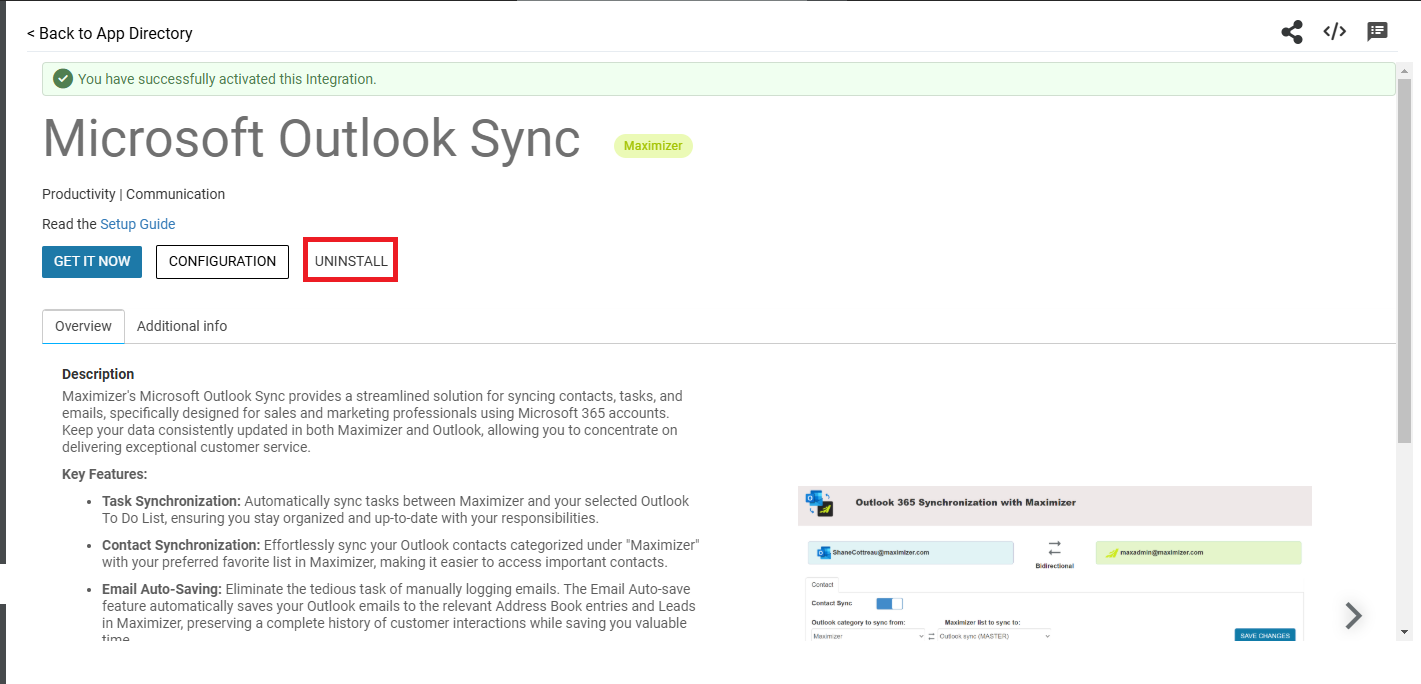1421x684 pixels.
Task: Click the "Task Synchronization:" bullet label
Action: 172,500
